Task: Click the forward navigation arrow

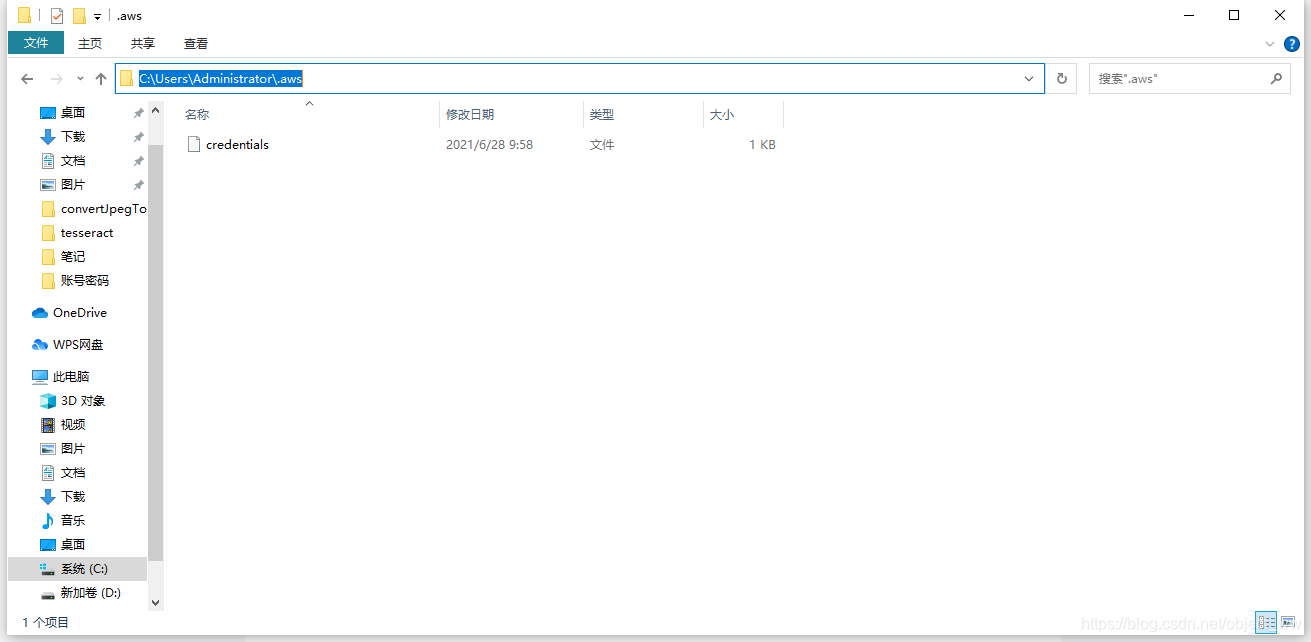Action: [57, 79]
